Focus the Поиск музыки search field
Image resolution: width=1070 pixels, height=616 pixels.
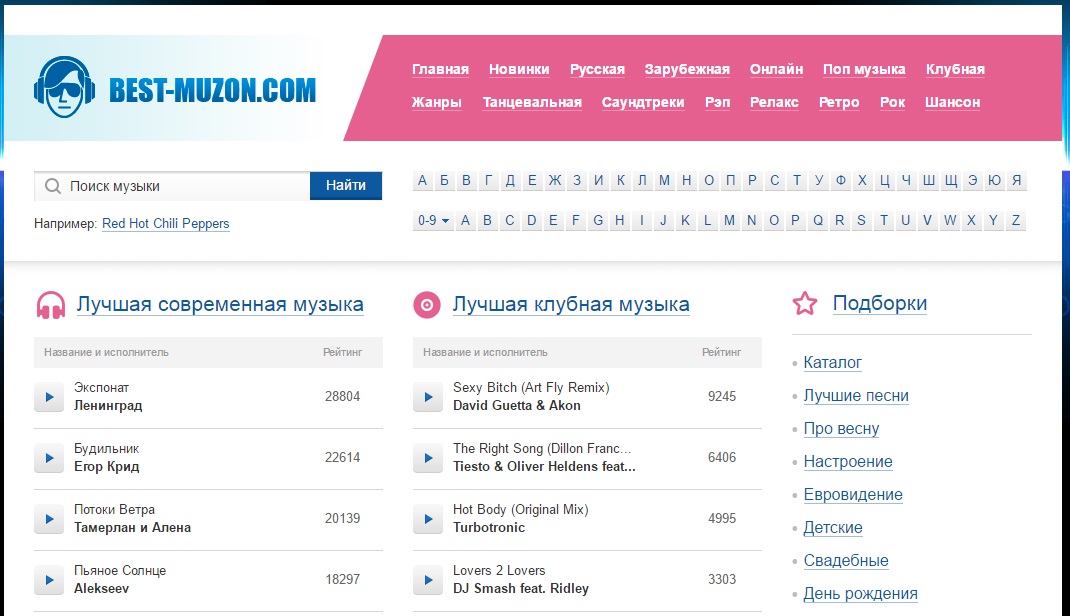[x=185, y=186]
